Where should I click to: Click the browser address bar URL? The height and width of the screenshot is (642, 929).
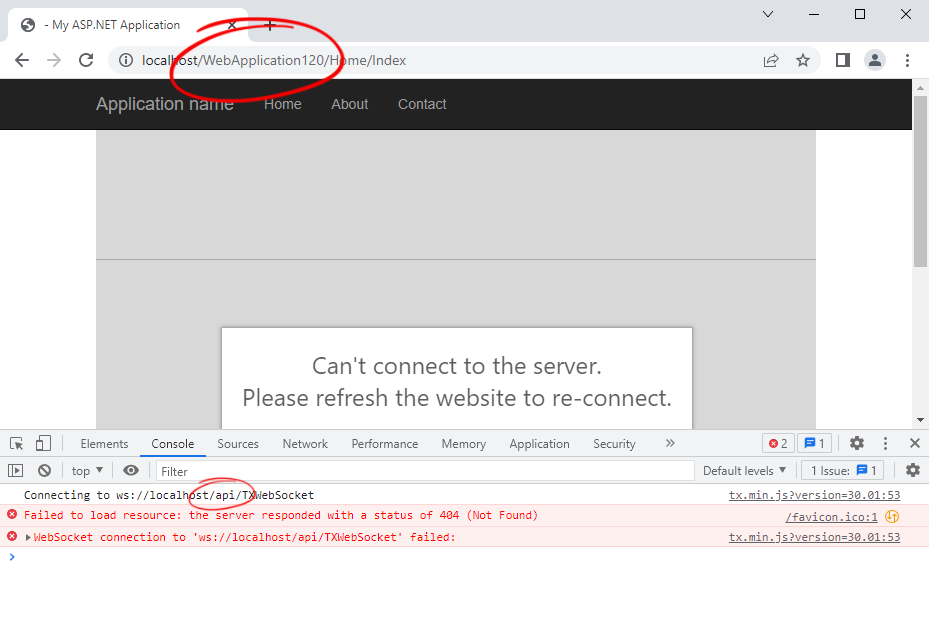click(x=274, y=60)
